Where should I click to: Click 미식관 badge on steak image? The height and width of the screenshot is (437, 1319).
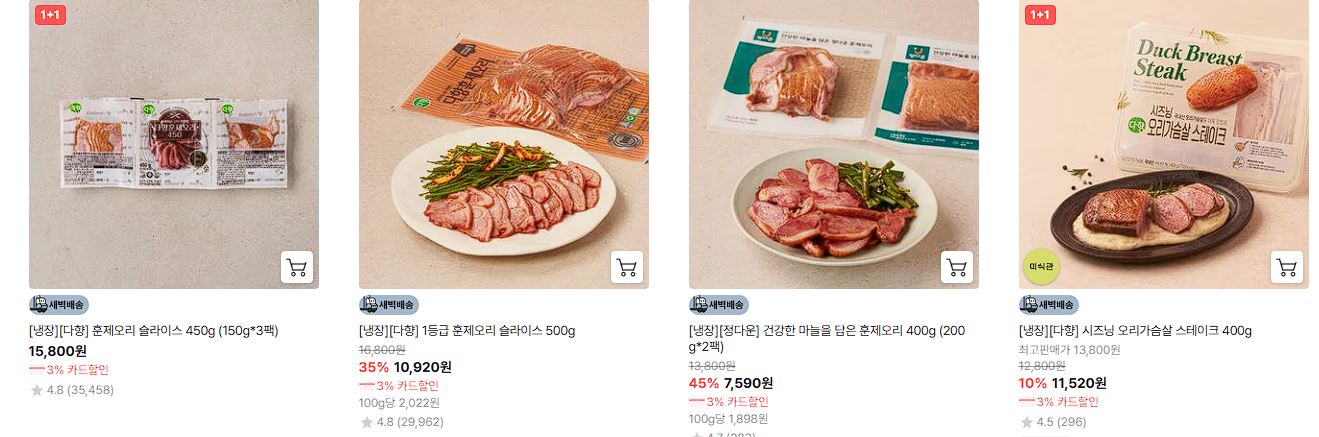pos(1040,265)
